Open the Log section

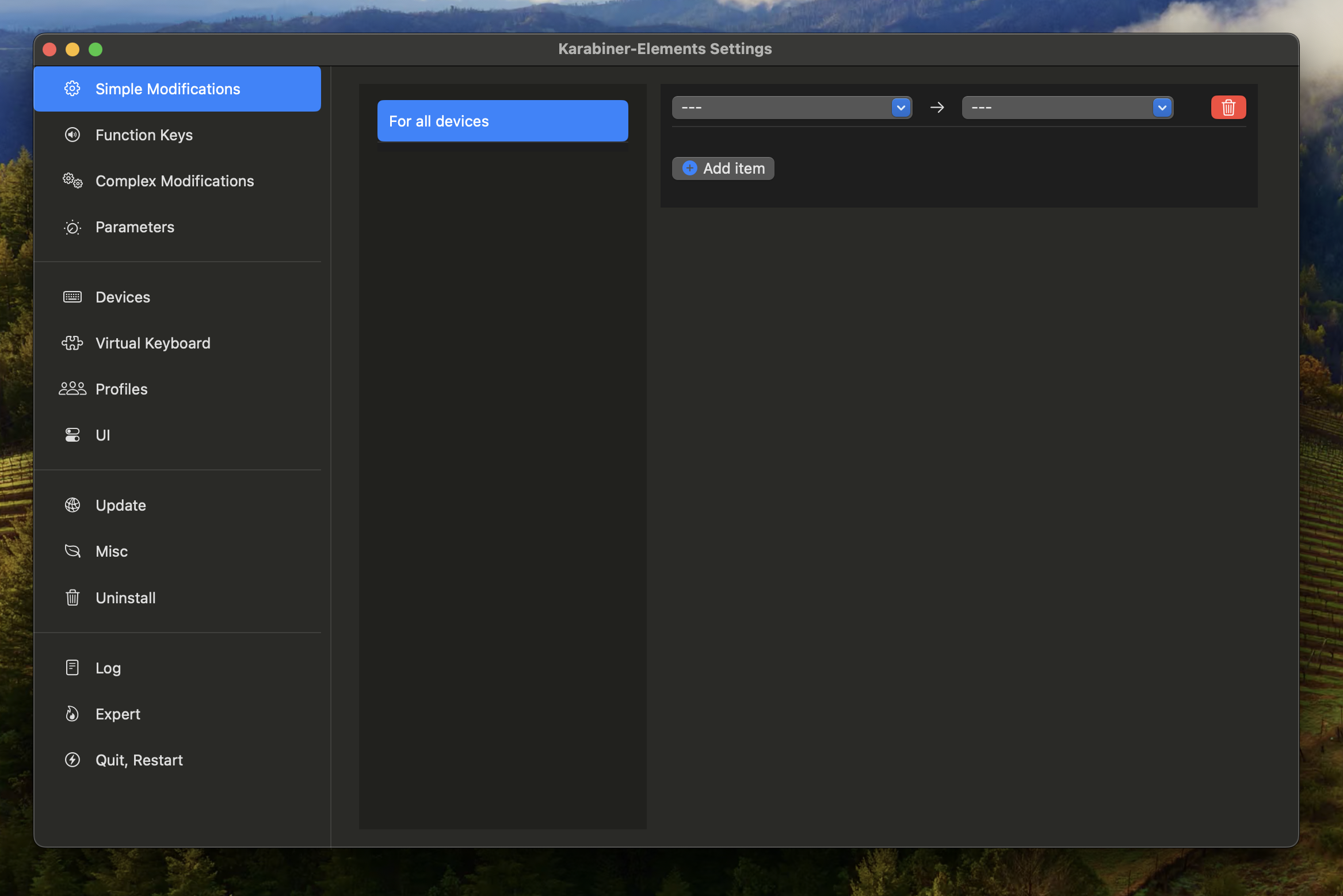pyautogui.click(x=108, y=668)
